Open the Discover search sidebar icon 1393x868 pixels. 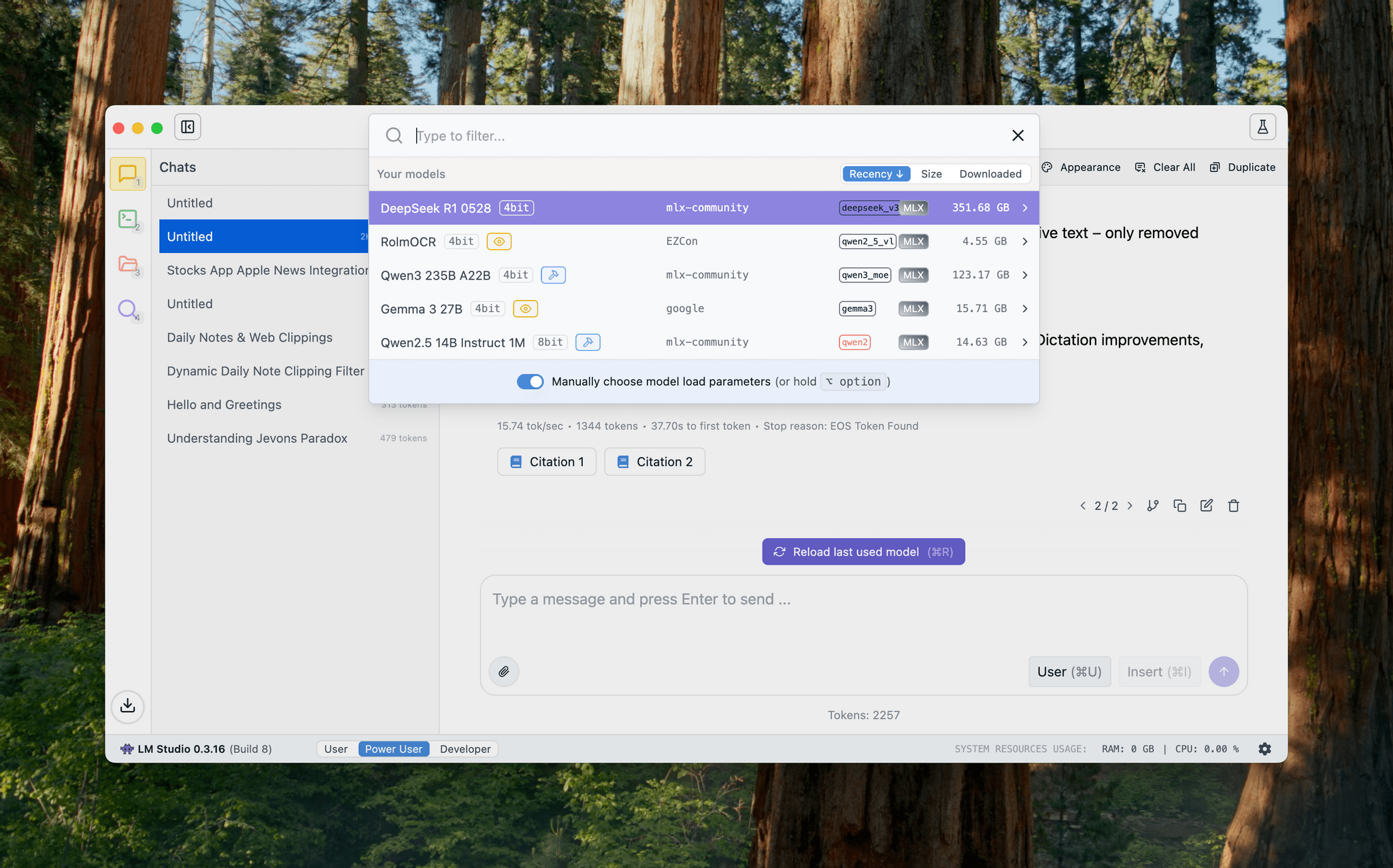click(128, 310)
